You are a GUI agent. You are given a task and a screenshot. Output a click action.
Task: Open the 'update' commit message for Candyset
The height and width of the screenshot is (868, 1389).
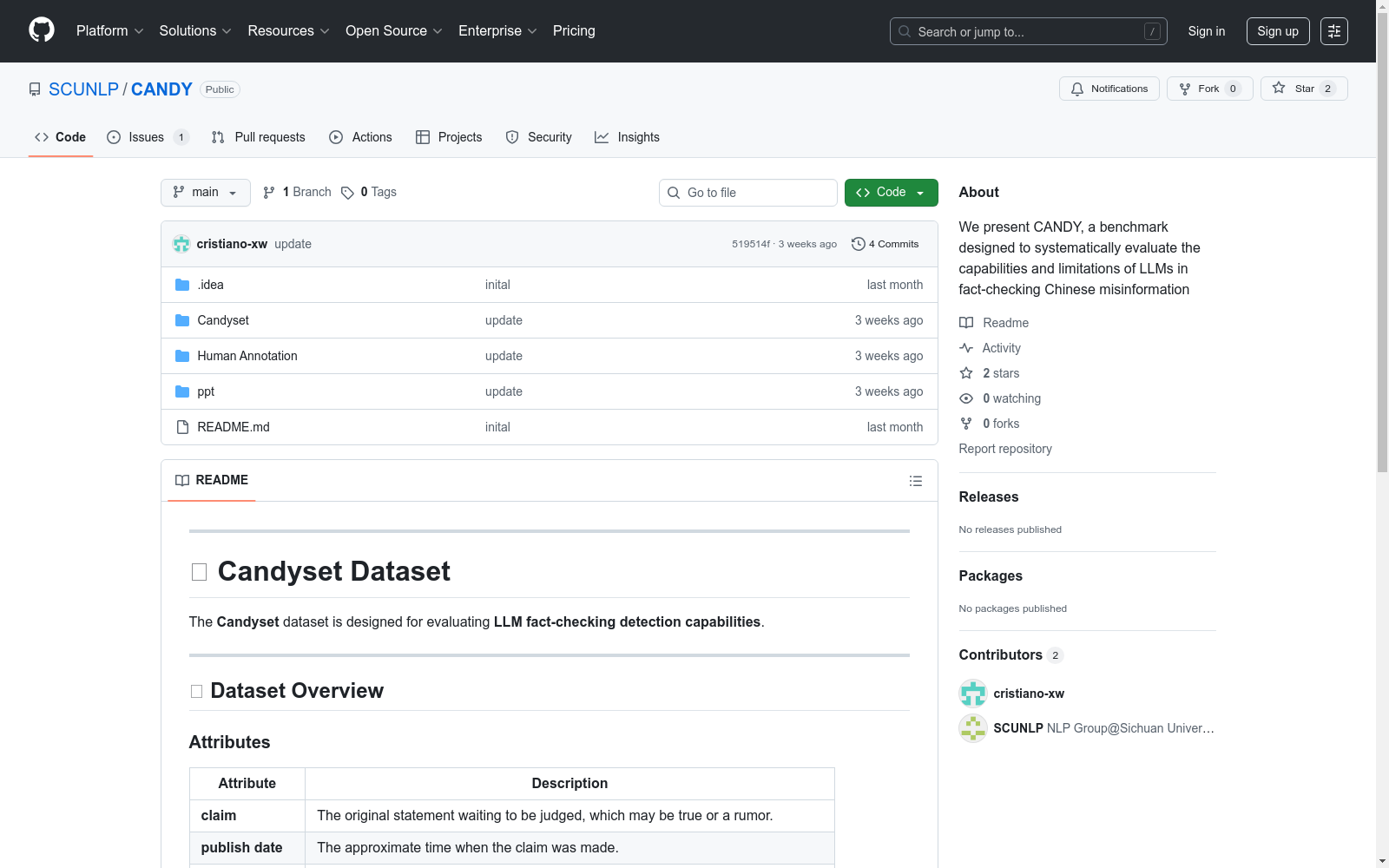click(504, 320)
